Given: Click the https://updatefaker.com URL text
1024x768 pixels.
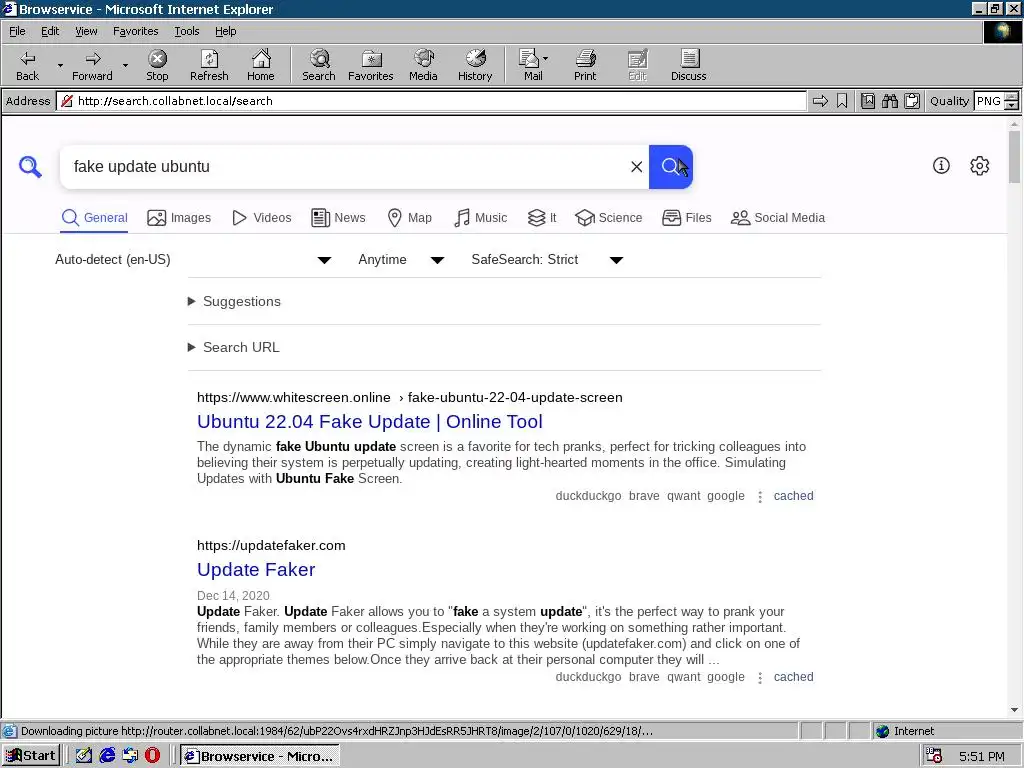Looking at the screenshot, I should pyautogui.click(x=271, y=545).
